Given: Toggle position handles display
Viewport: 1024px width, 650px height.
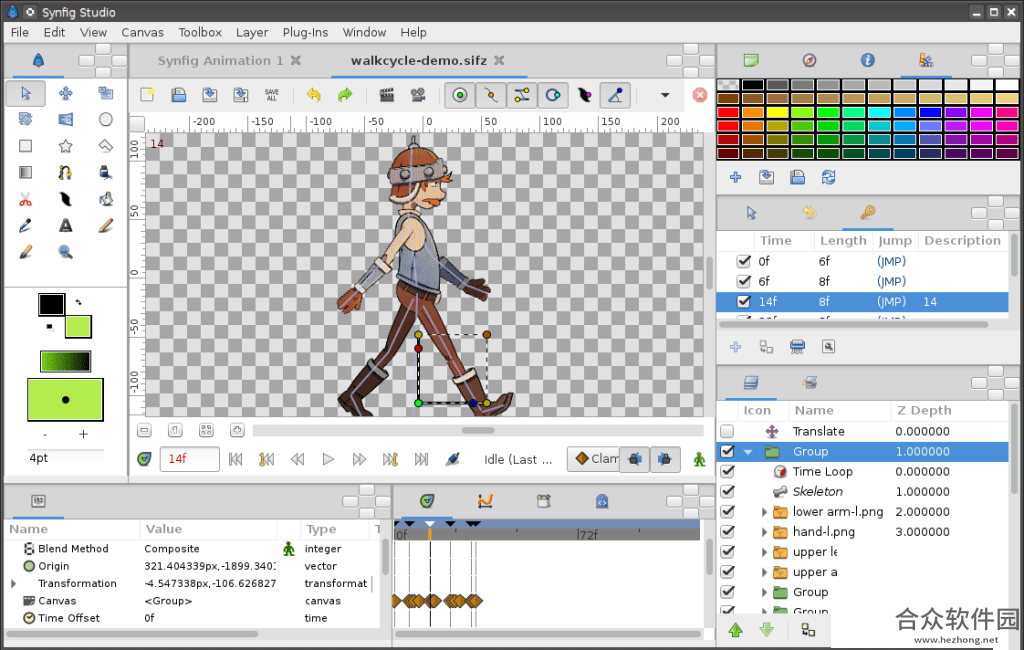Looking at the screenshot, I should pyautogui.click(x=460, y=95).
